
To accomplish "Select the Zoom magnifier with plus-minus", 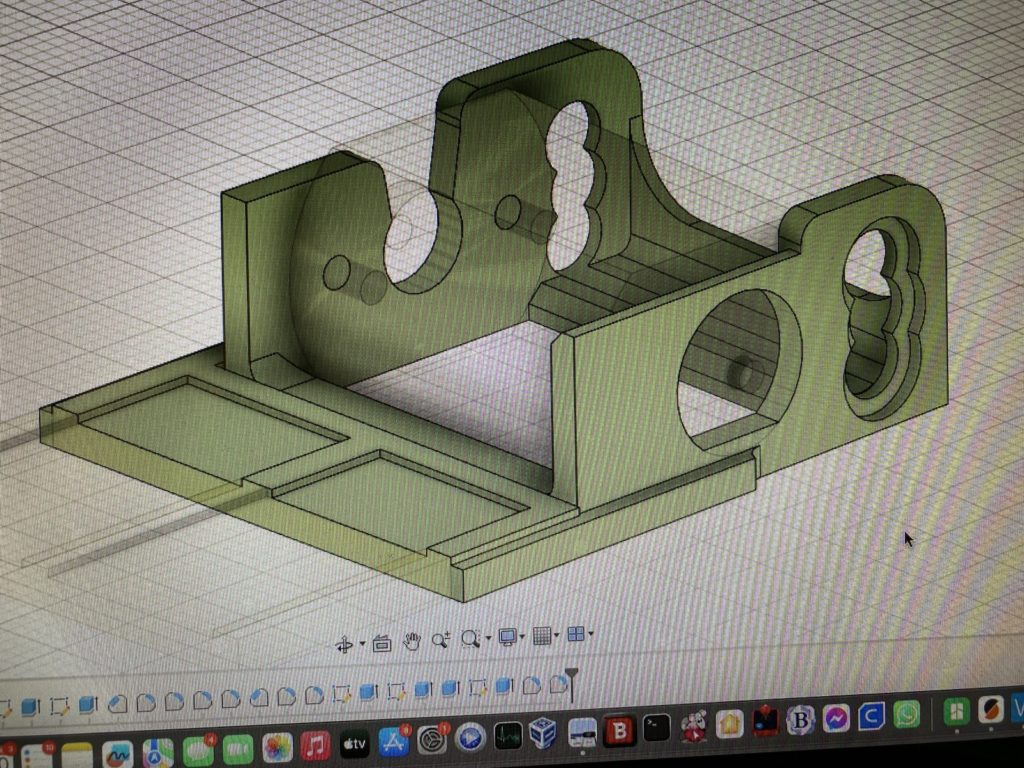I will (440, 640).
